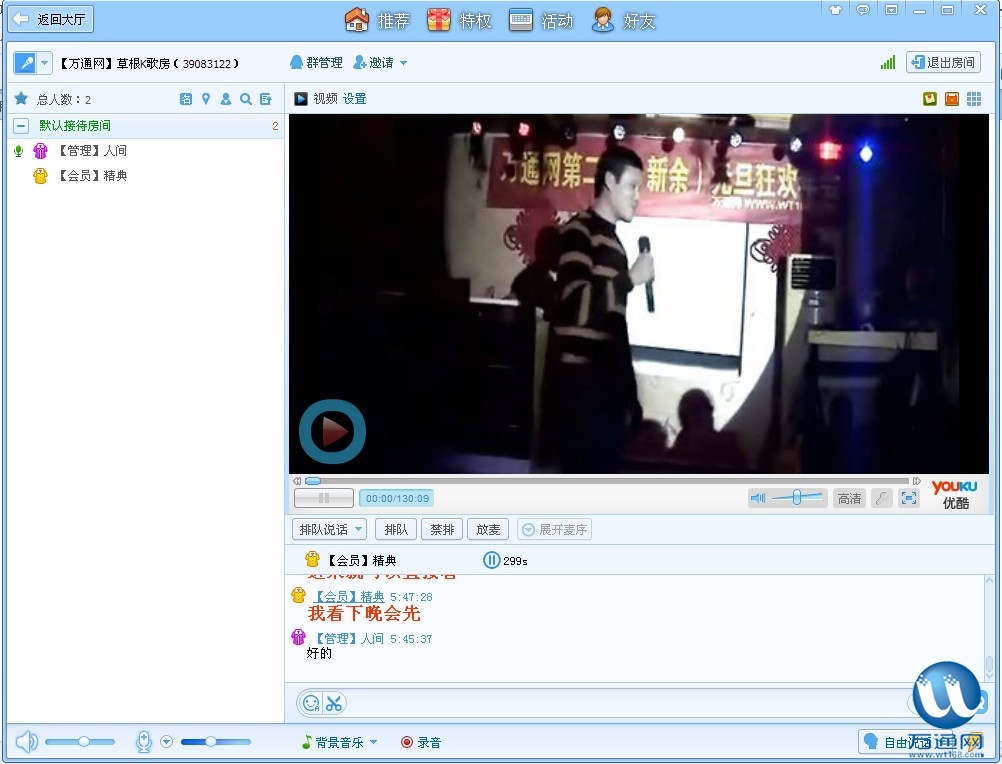
Task: Collapse the 默认接待房间 group
Action: [x=21, y=126]
